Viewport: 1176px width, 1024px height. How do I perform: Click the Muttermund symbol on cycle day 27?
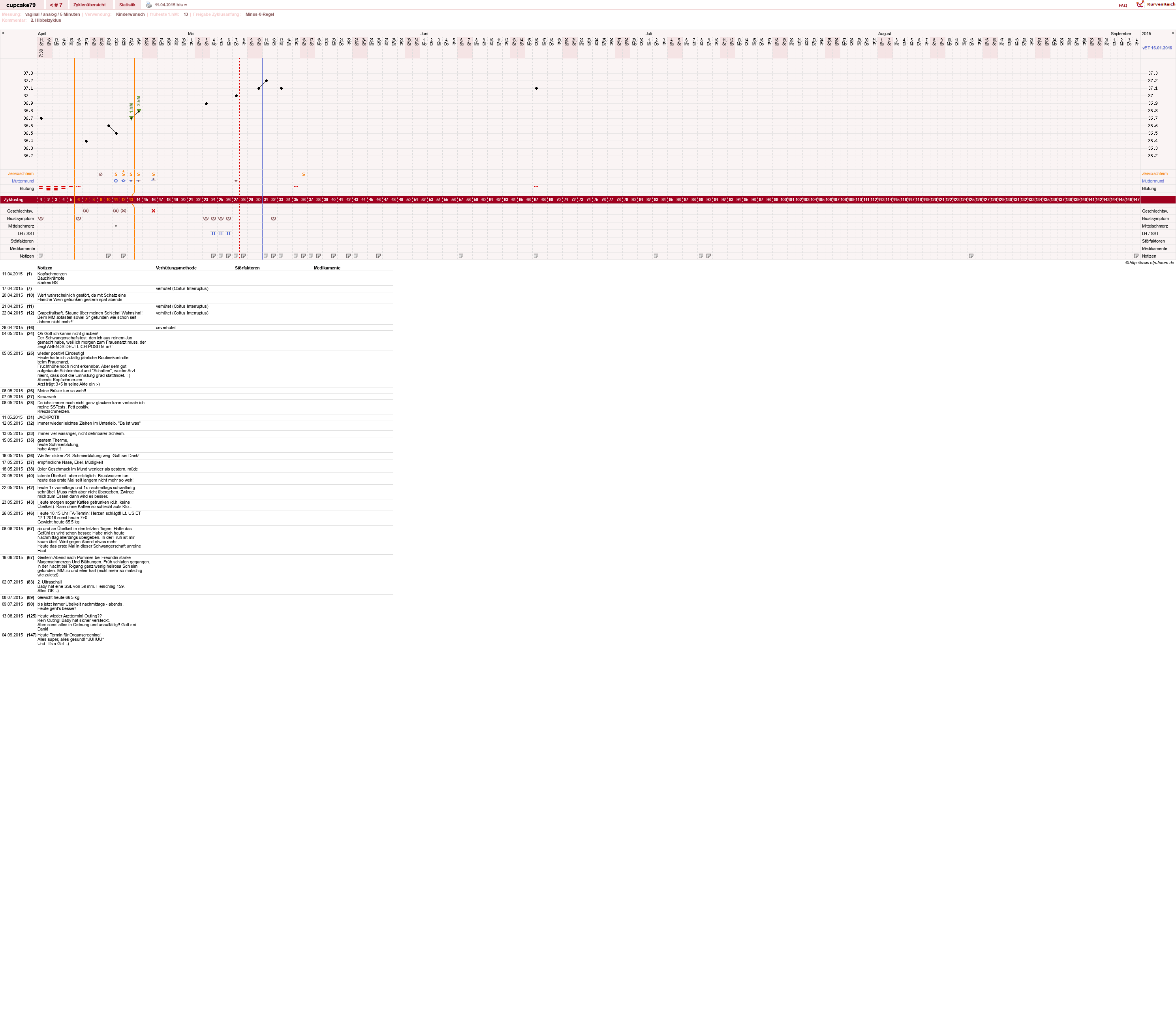[236, 181]
